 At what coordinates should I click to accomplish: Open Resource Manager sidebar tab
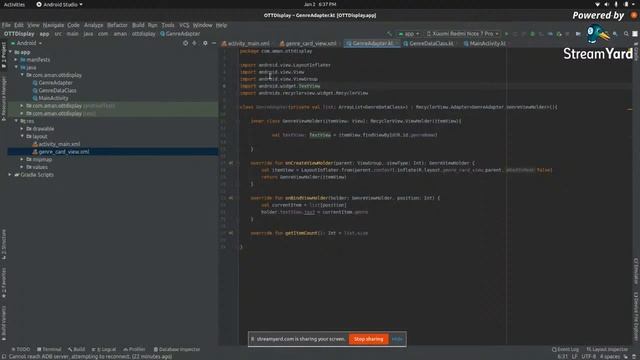click(3, 100)
